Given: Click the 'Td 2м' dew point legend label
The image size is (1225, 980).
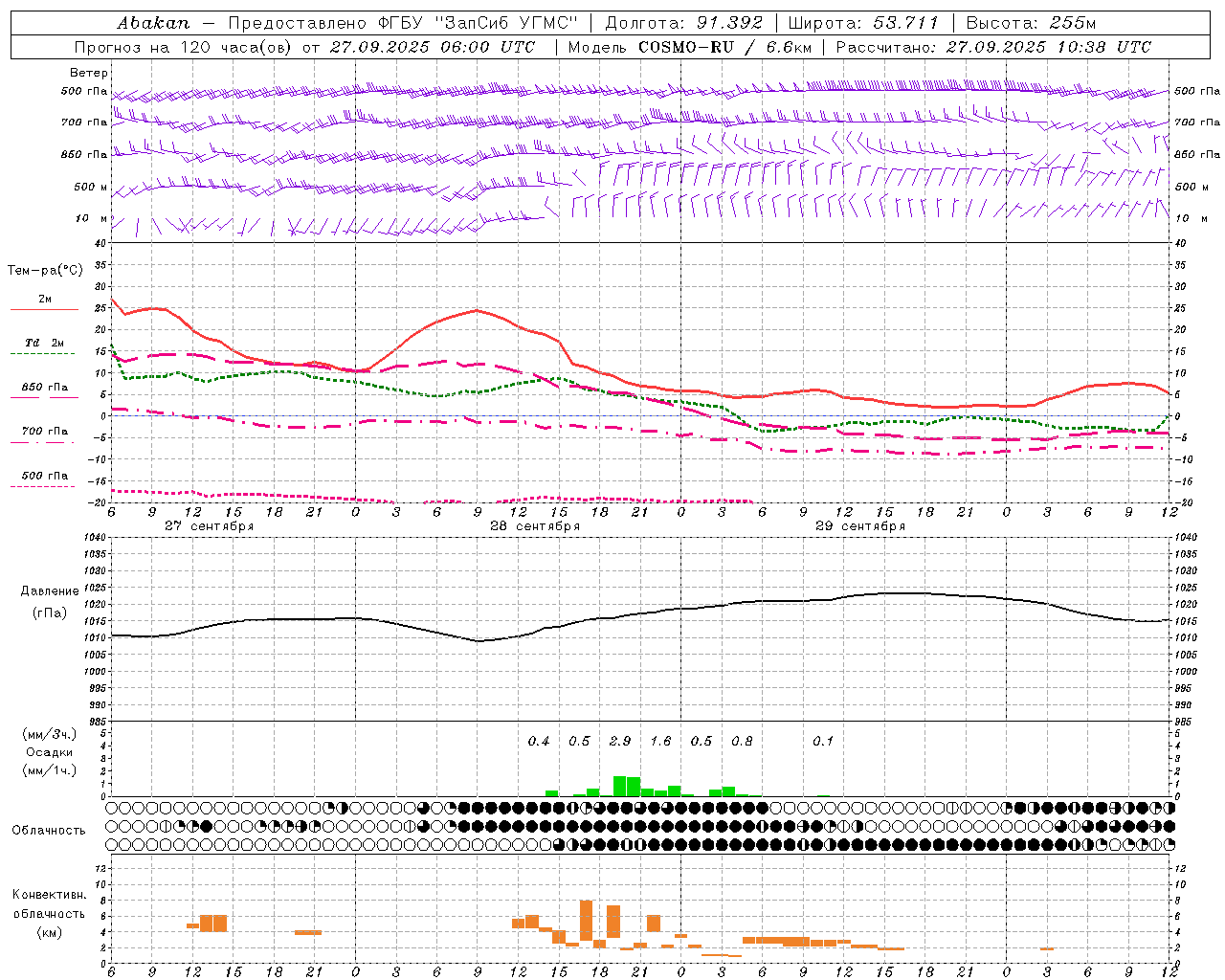Looking at the screenshot, I should click(45, 343).
